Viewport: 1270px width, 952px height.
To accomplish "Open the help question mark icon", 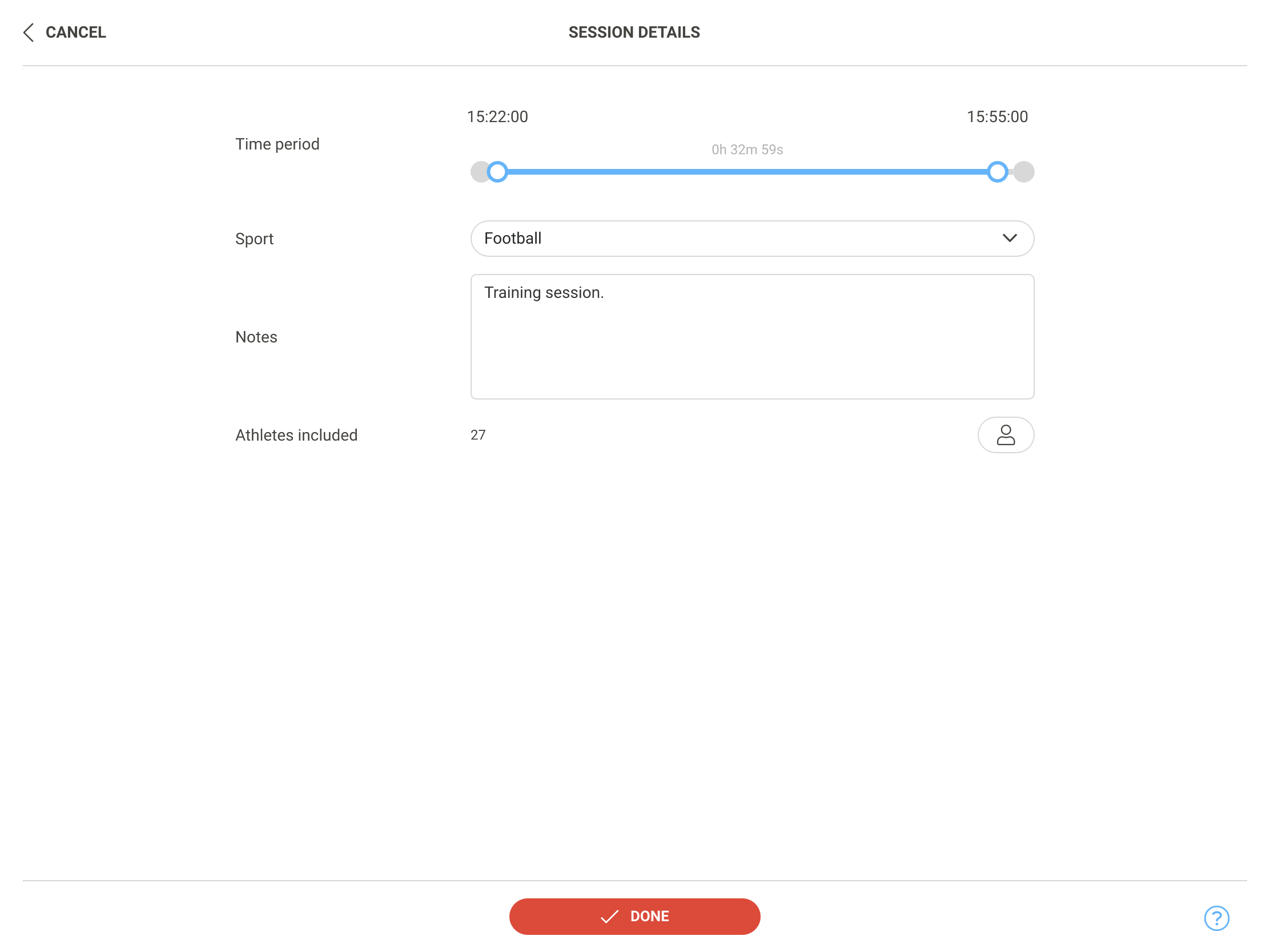I will 1216,918.
